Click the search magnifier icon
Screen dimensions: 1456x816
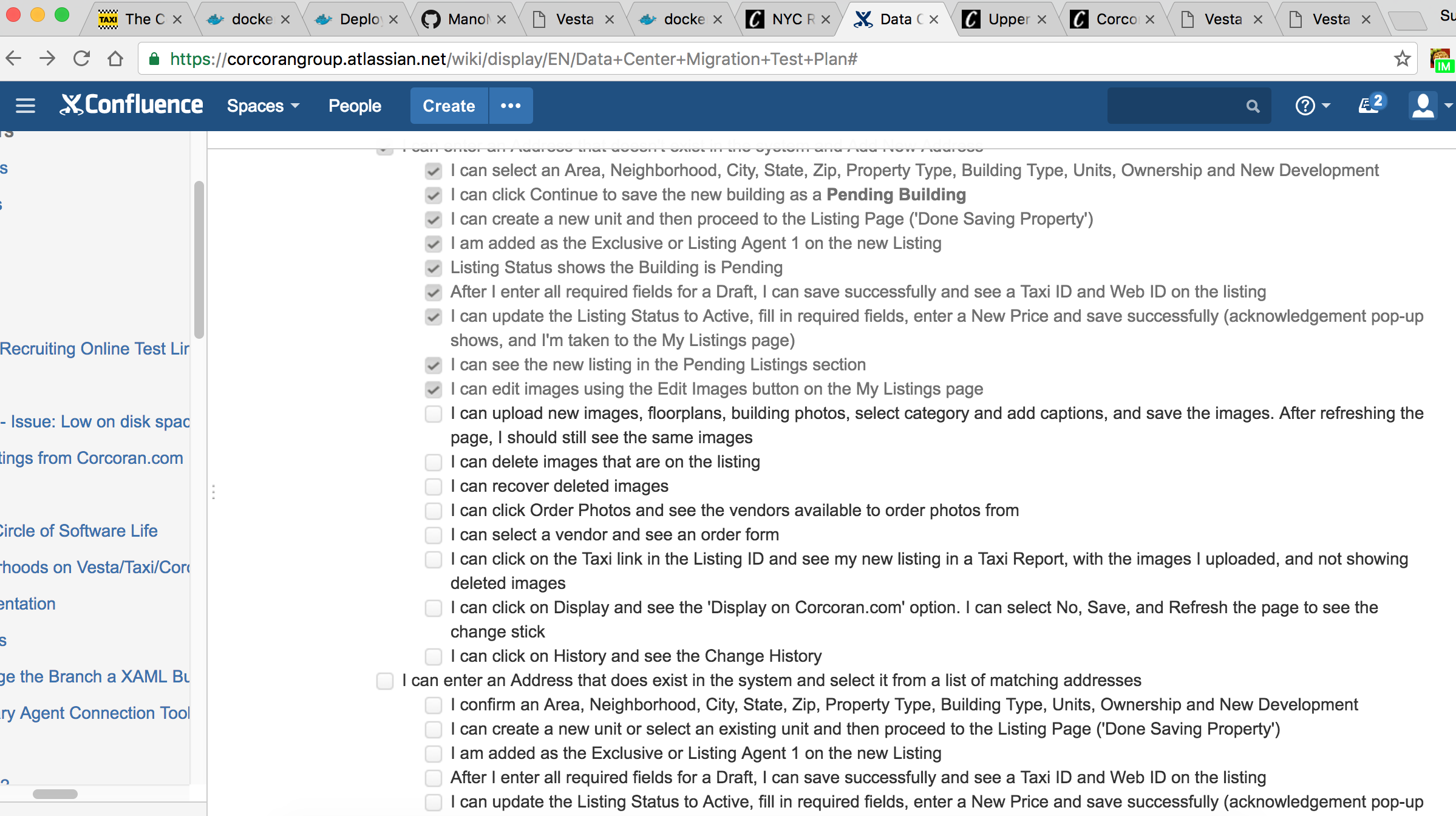1253,106
